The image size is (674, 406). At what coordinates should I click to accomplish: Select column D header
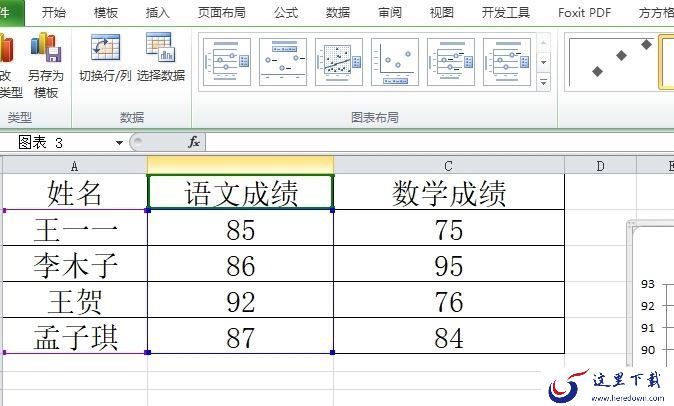click(600, 166)
